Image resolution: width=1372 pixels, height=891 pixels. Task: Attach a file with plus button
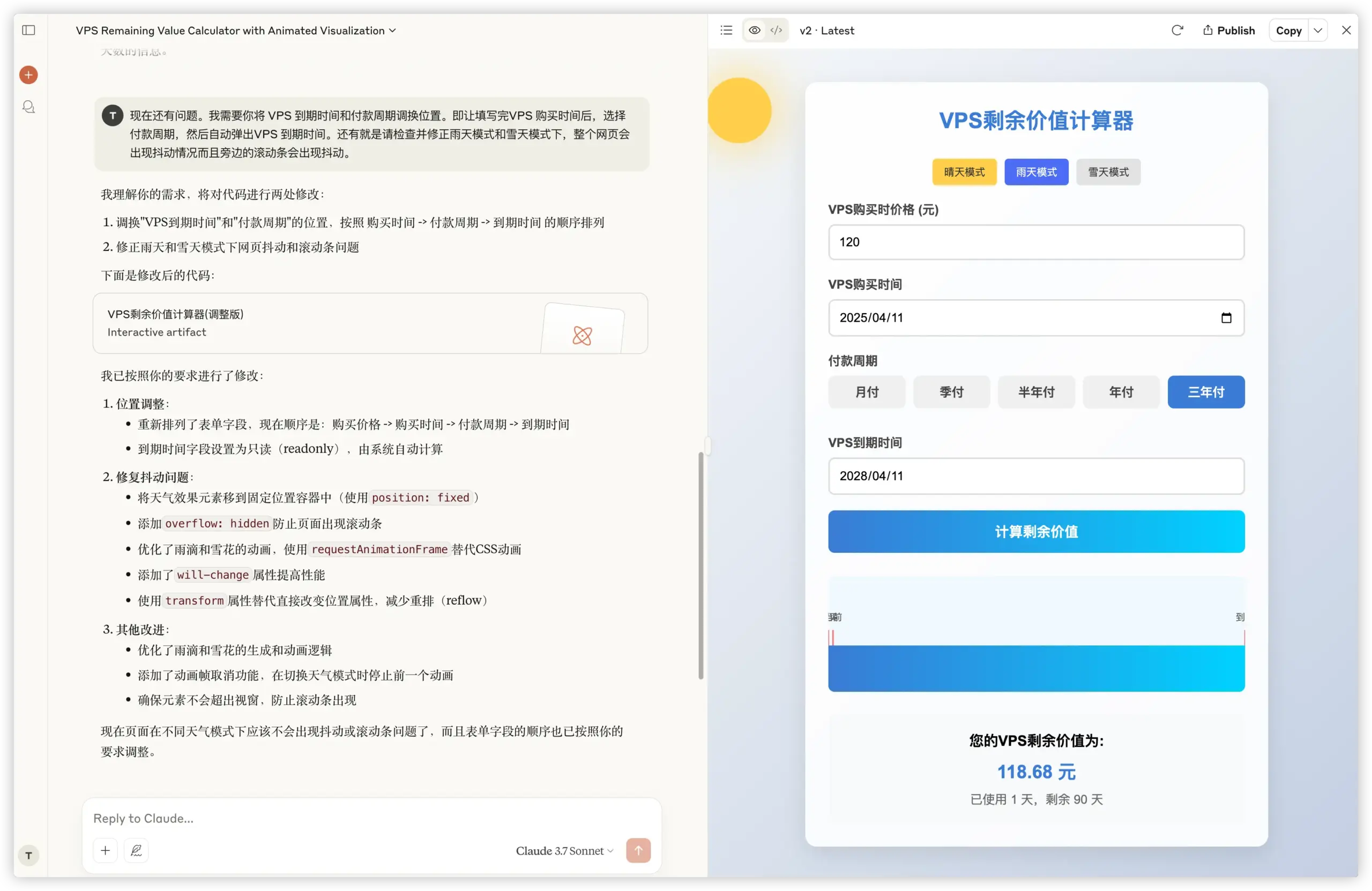click(106, 850)
